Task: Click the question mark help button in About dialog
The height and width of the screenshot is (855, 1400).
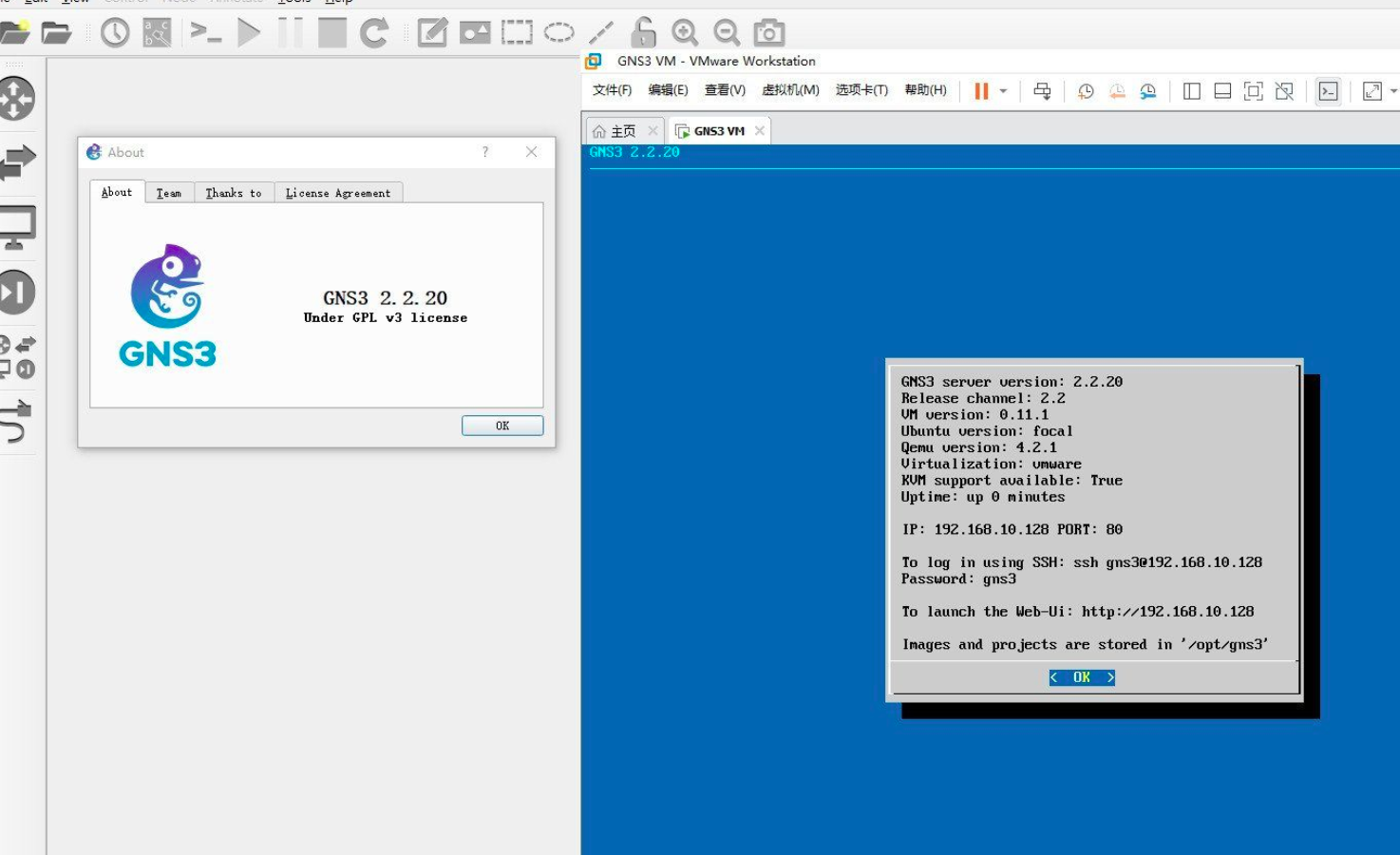Action: point(485,152)
